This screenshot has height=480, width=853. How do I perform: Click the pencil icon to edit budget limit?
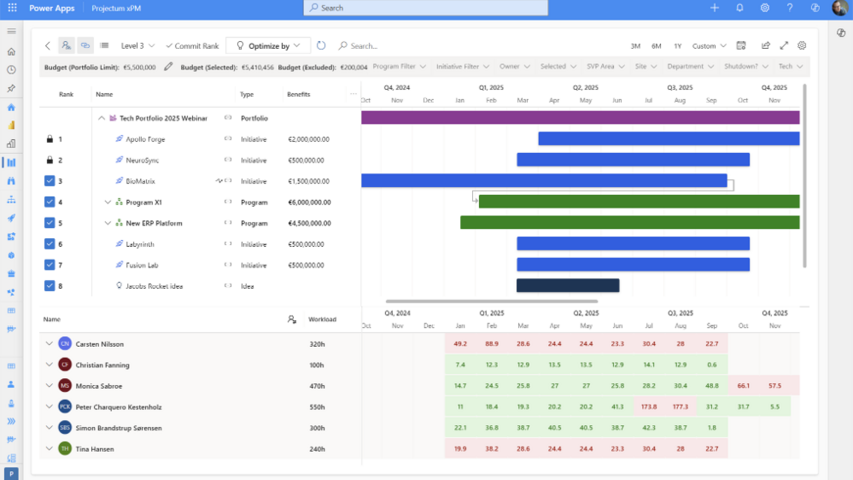point(168,67)
